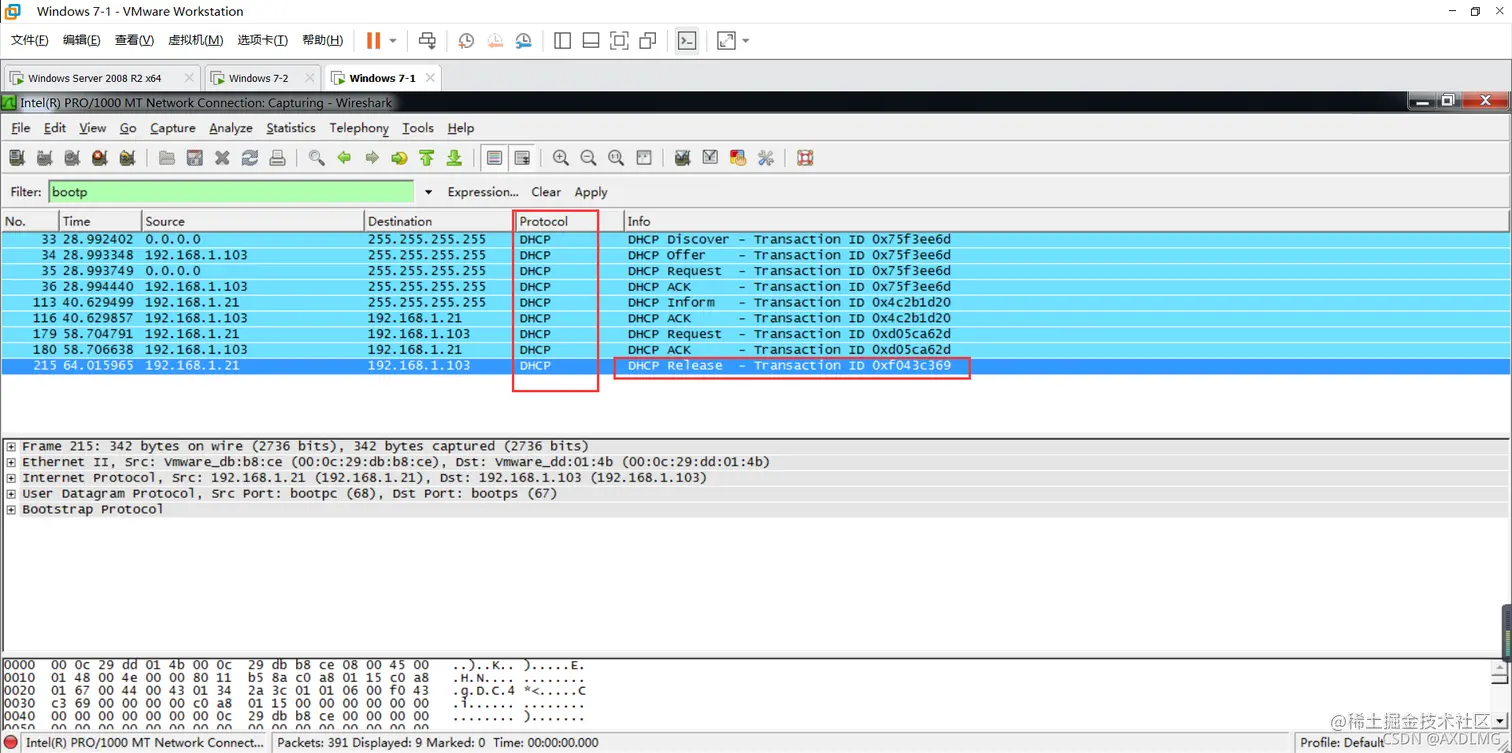Screen dimensions: 1512x753
Task: Stop the running live capture icon
Action: (99, 158)
